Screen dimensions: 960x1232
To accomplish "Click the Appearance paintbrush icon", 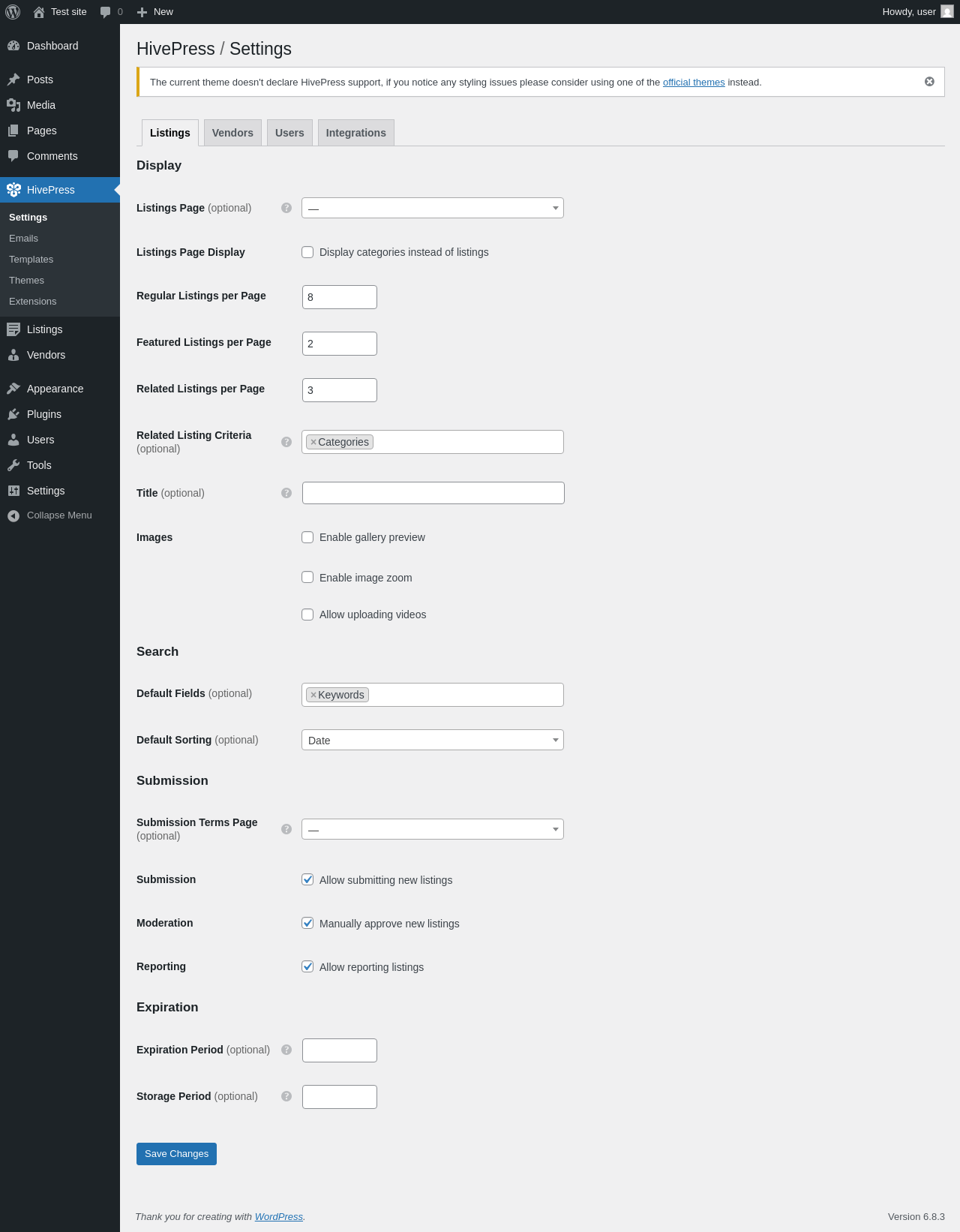I will (x=13, y=389).
